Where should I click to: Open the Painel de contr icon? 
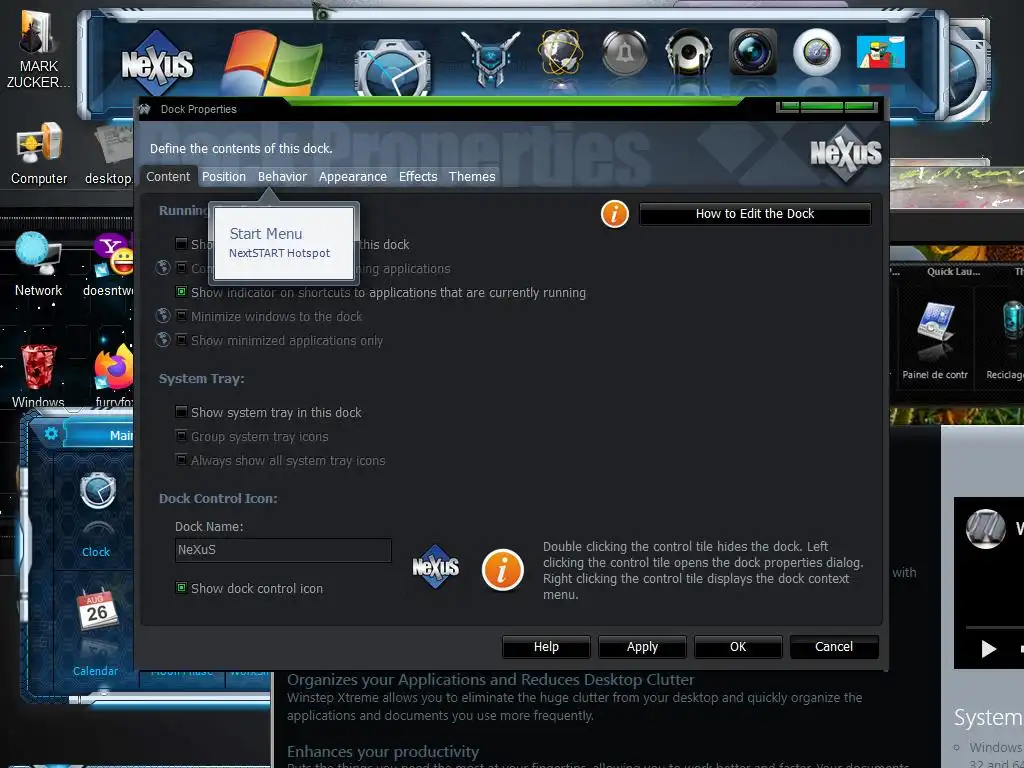(x=935, y=340)
